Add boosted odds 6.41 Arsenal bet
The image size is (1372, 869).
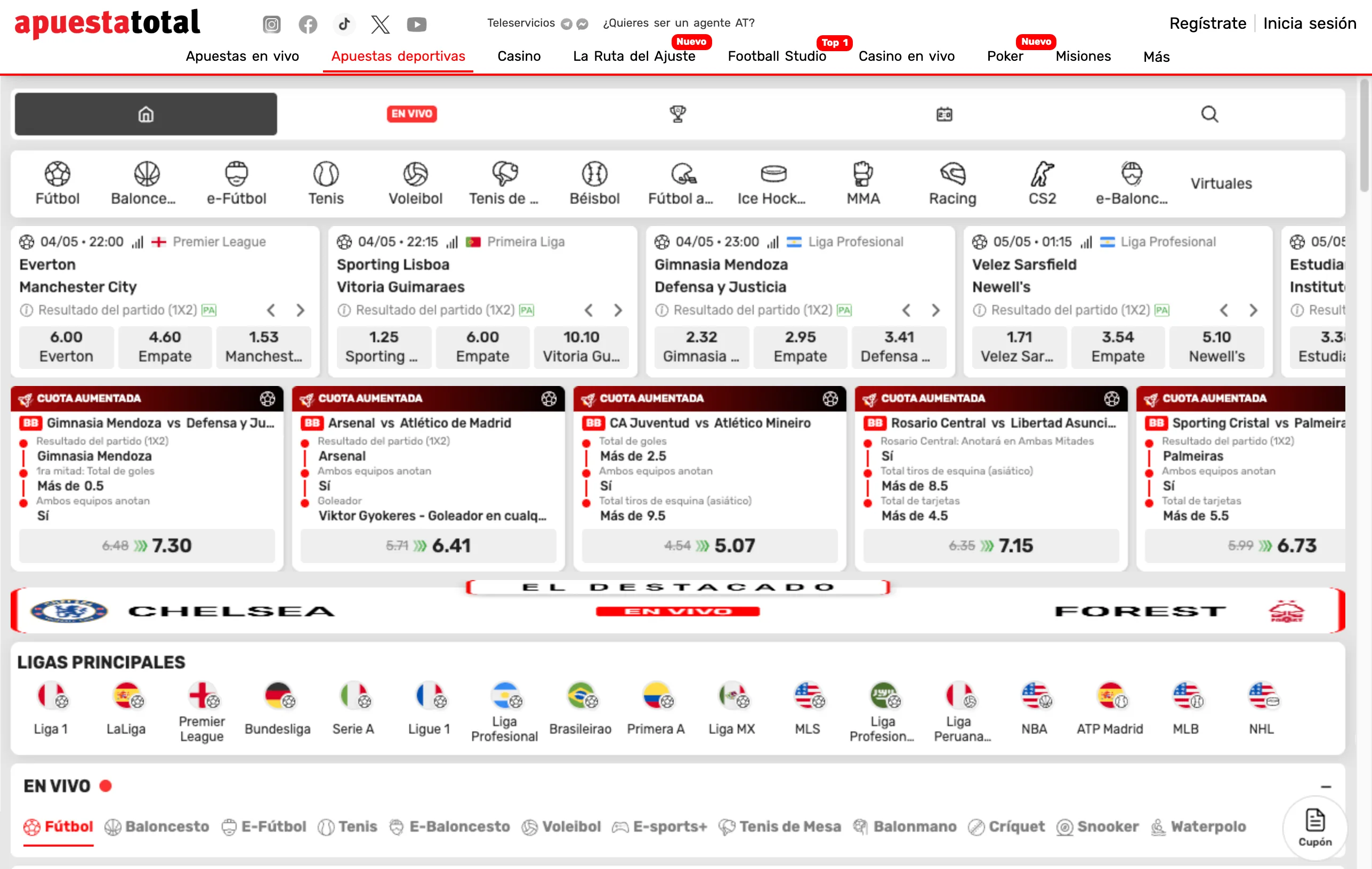click(428, 546)
